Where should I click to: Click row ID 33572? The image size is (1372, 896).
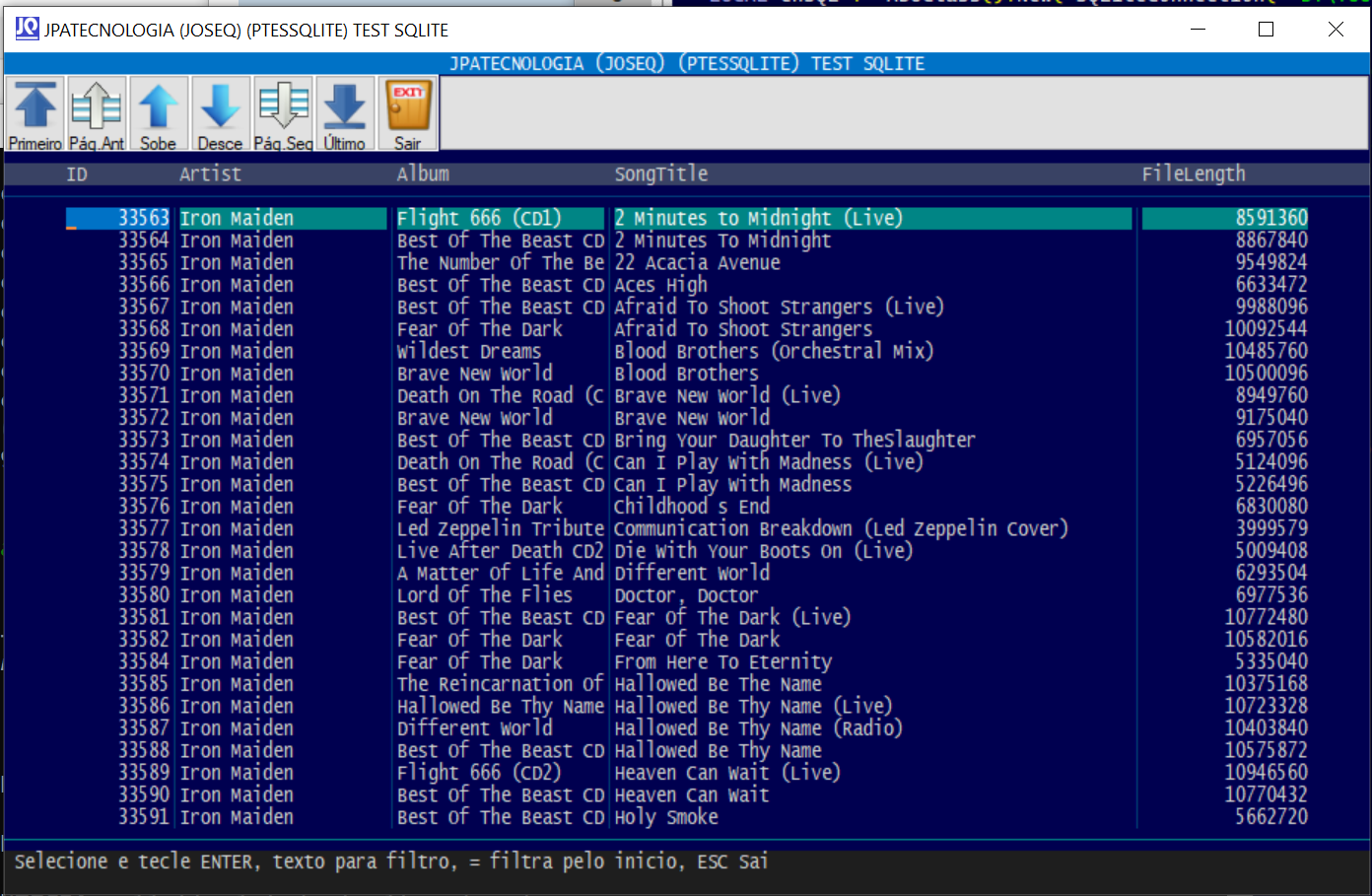click(x=144, y=418)
